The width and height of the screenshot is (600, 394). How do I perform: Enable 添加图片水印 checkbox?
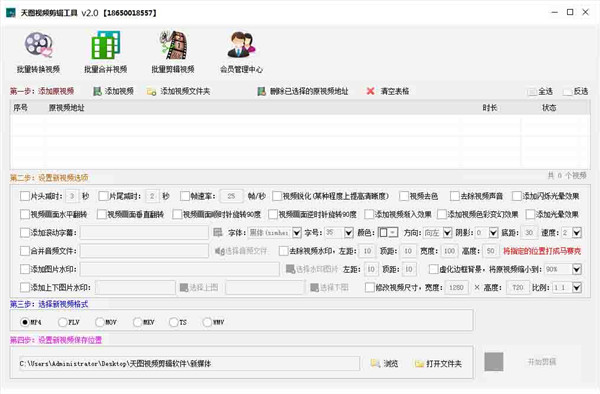[x=25, y=269]
